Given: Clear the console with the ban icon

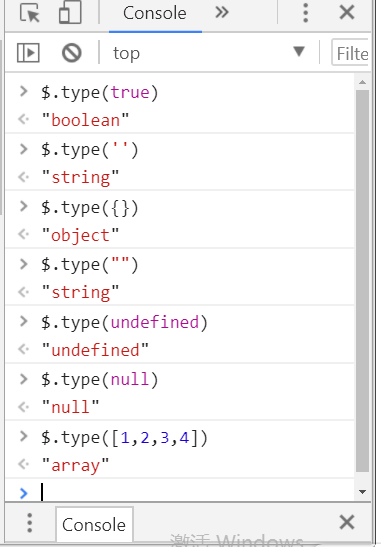Looking at the screenshot, I should [x=72, y=53].
